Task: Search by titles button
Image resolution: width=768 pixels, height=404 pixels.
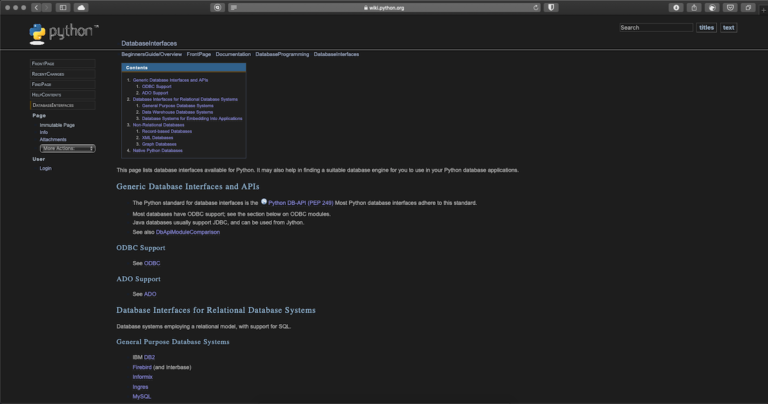Action: 706,27
